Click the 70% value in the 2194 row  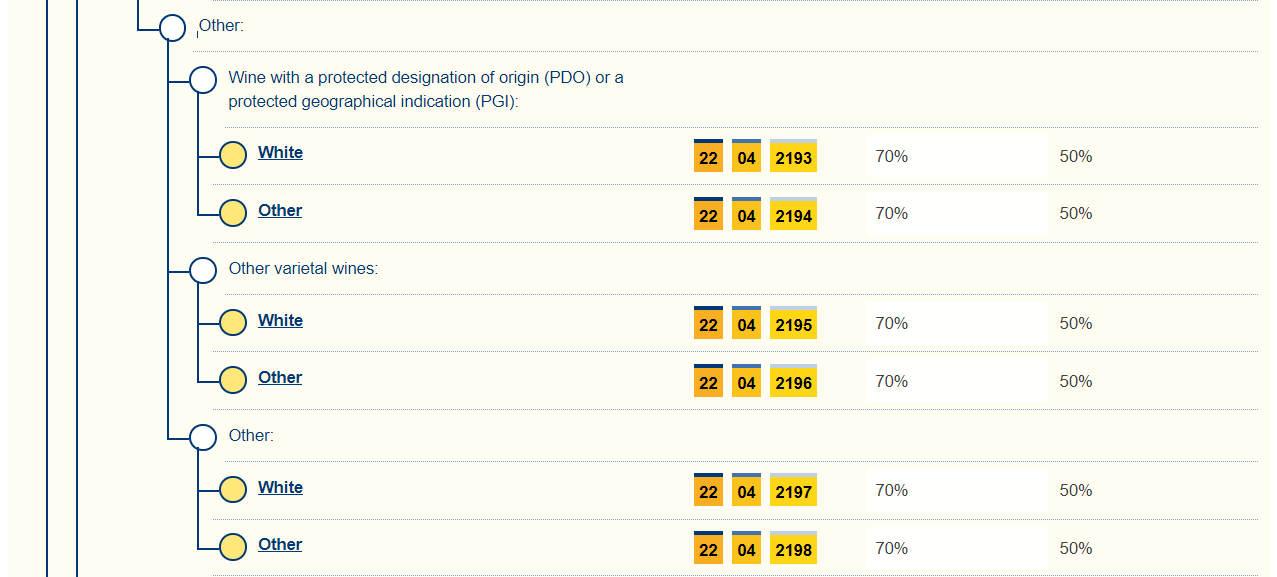point(891,214)
